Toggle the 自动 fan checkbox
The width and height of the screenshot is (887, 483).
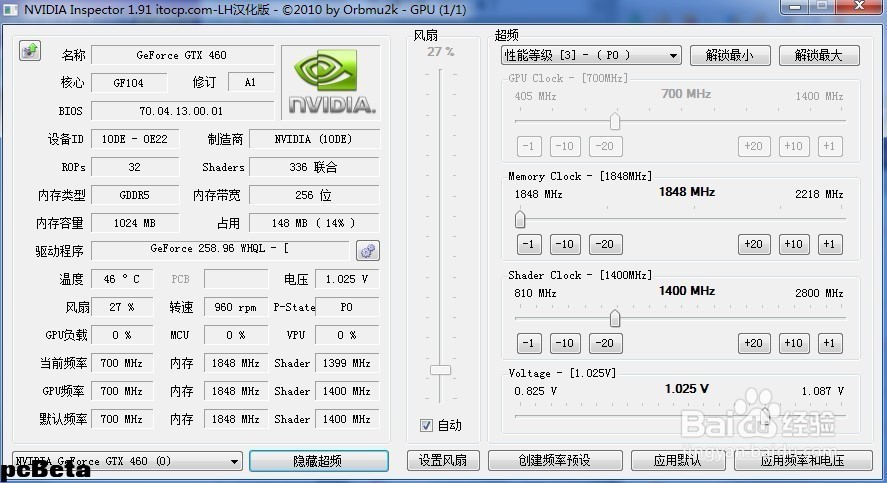427,425
